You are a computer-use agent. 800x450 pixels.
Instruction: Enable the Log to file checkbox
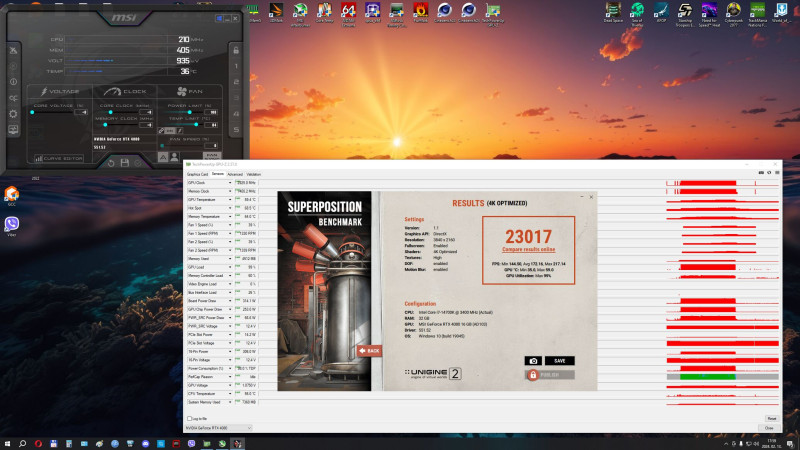pyautogui.click(x=189, y=419)
